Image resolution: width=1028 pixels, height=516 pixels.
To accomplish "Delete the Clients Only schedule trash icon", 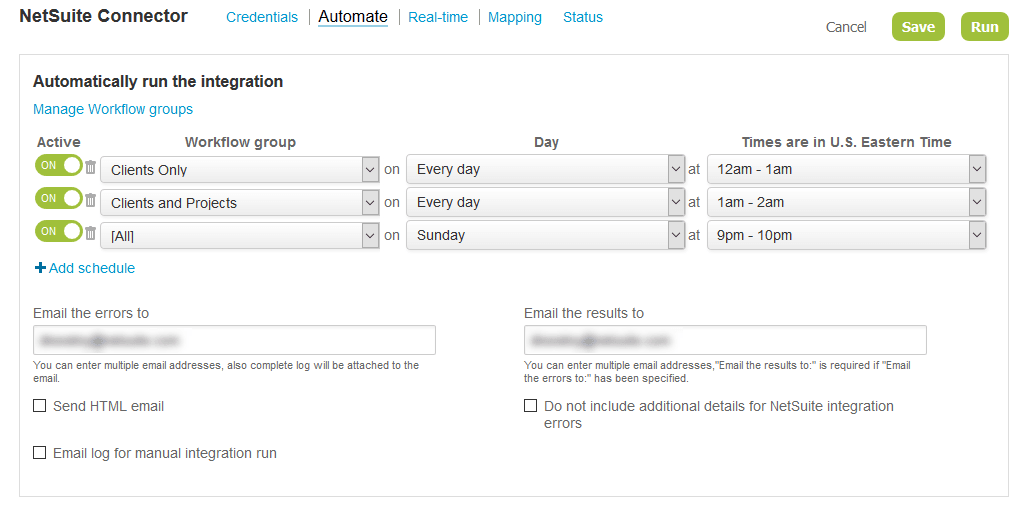I will (90, 167).
